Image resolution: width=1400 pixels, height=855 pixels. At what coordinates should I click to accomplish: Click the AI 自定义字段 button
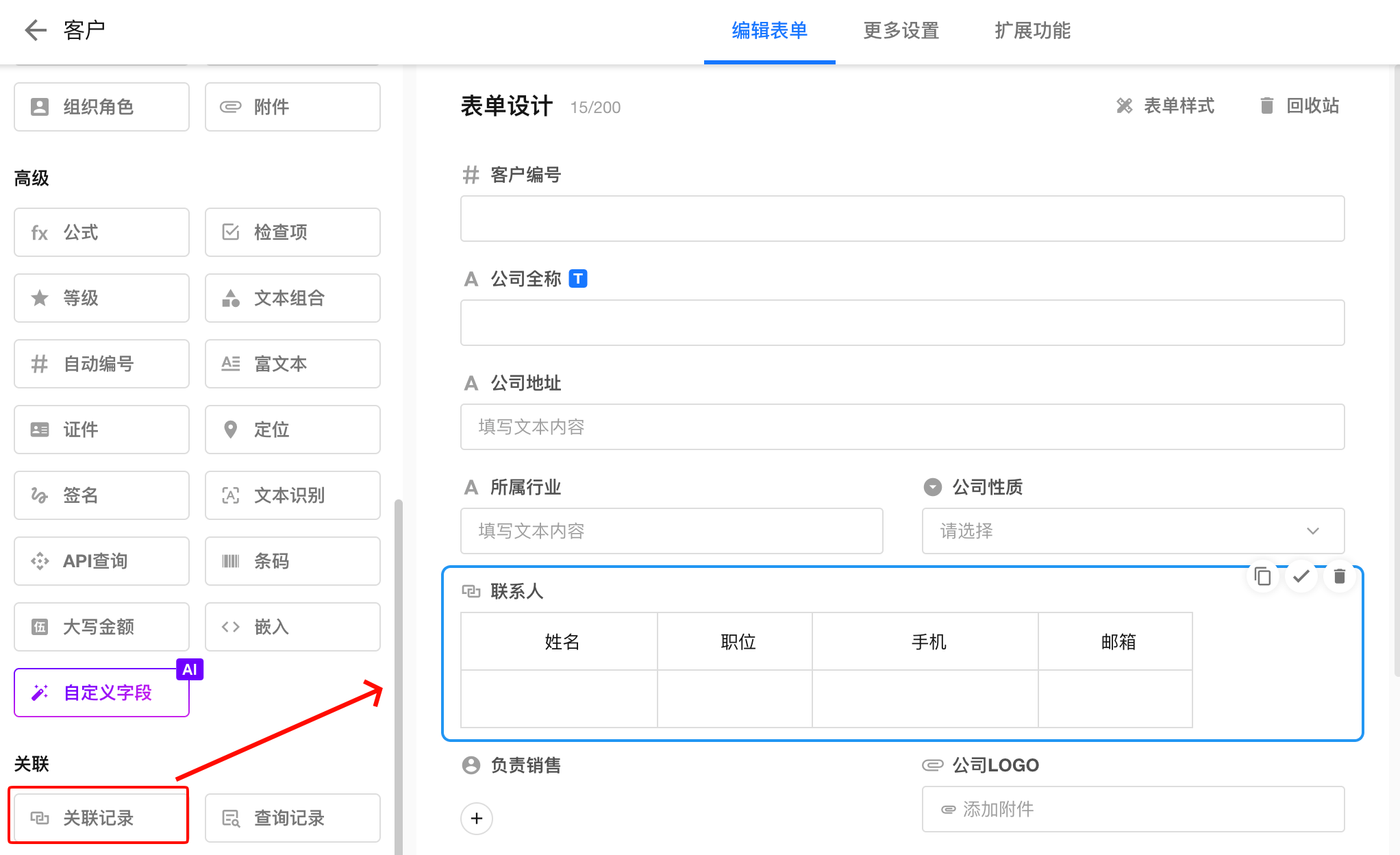101,693
